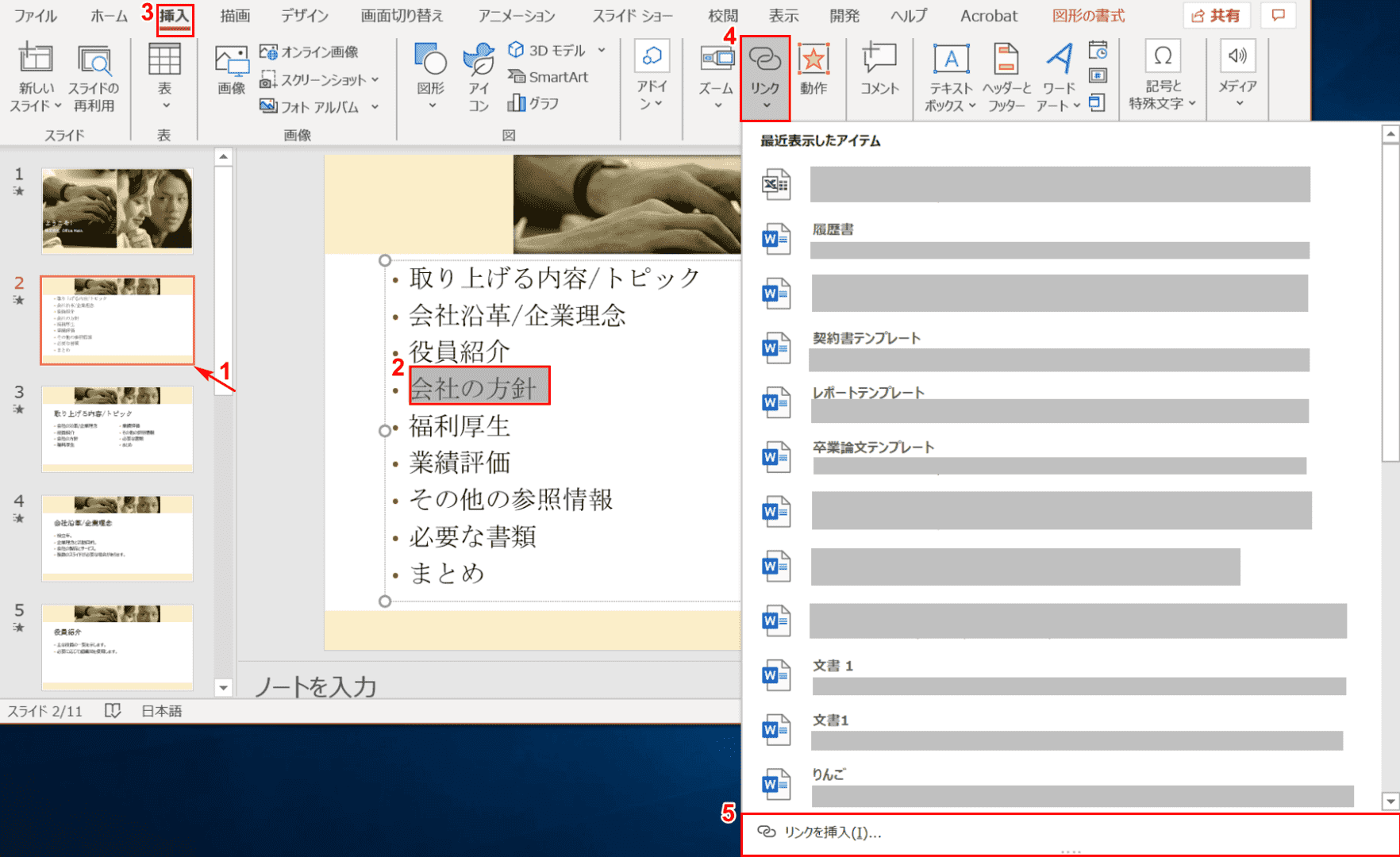Click bullet text 福利厚生

coord(460,426)
